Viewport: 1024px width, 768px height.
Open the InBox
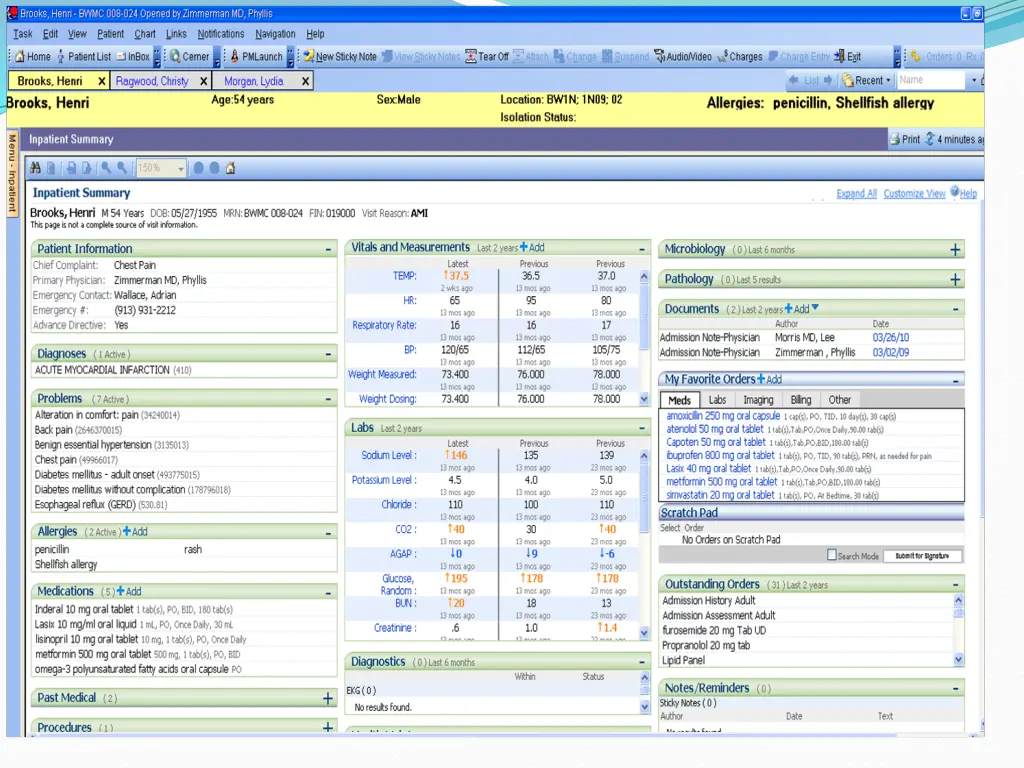[133, 57]
